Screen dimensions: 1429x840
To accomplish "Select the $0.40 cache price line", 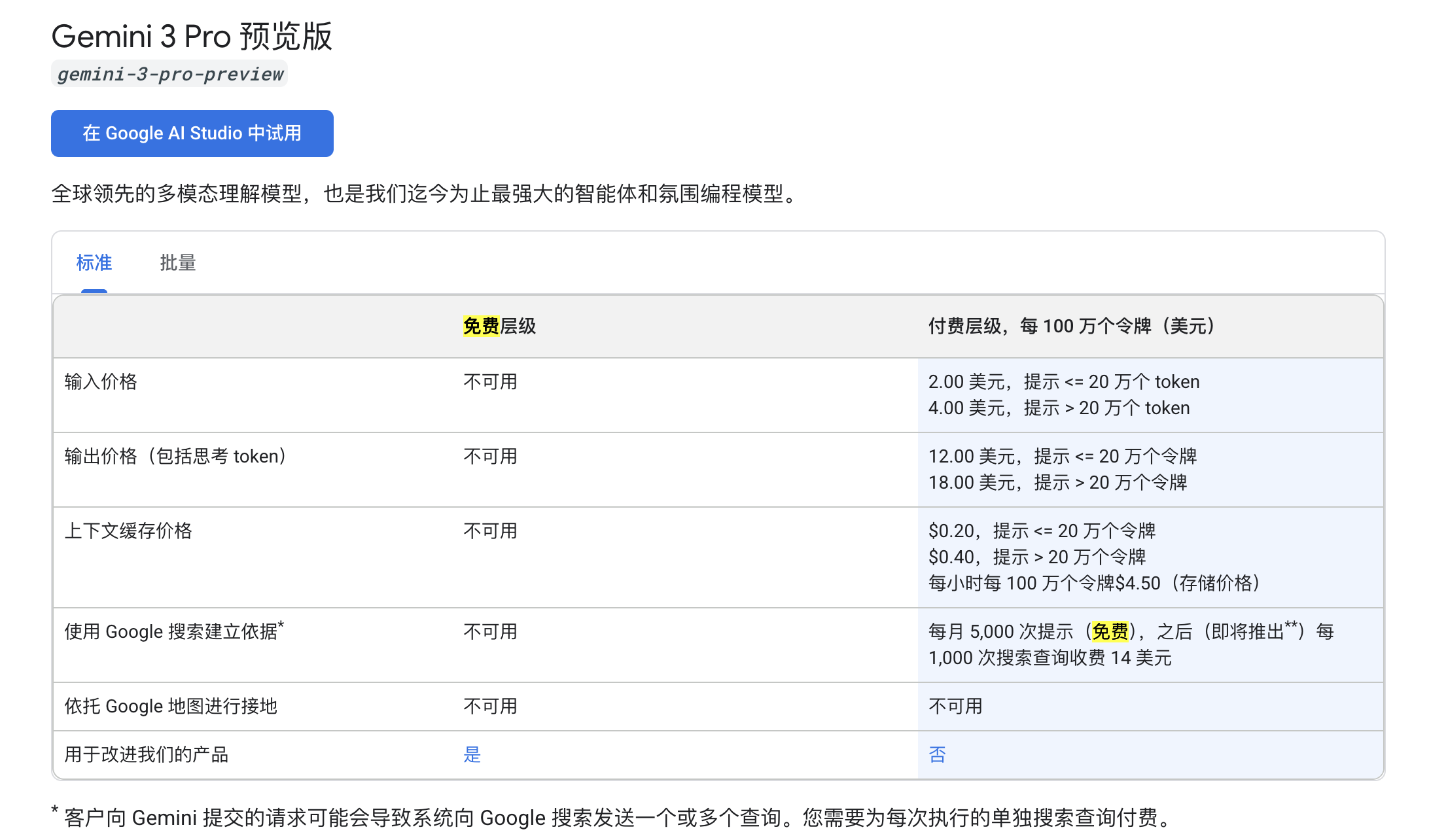I will (x=1038, y=557).
